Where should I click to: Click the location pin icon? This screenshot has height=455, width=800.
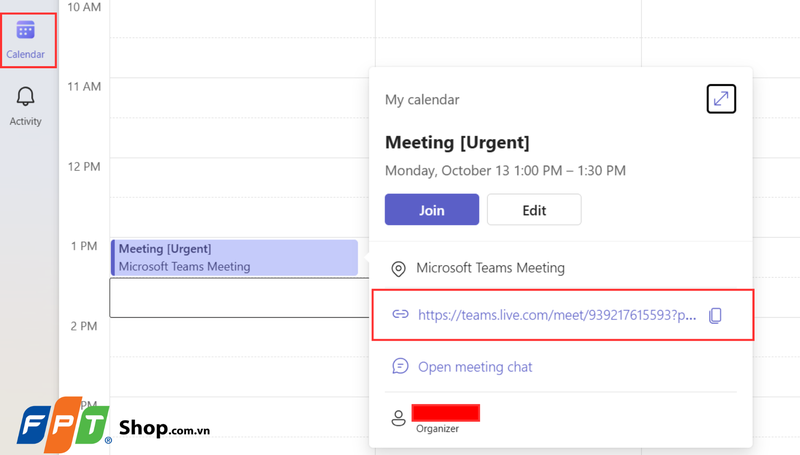pyautogui.click(x=398, y=269)
